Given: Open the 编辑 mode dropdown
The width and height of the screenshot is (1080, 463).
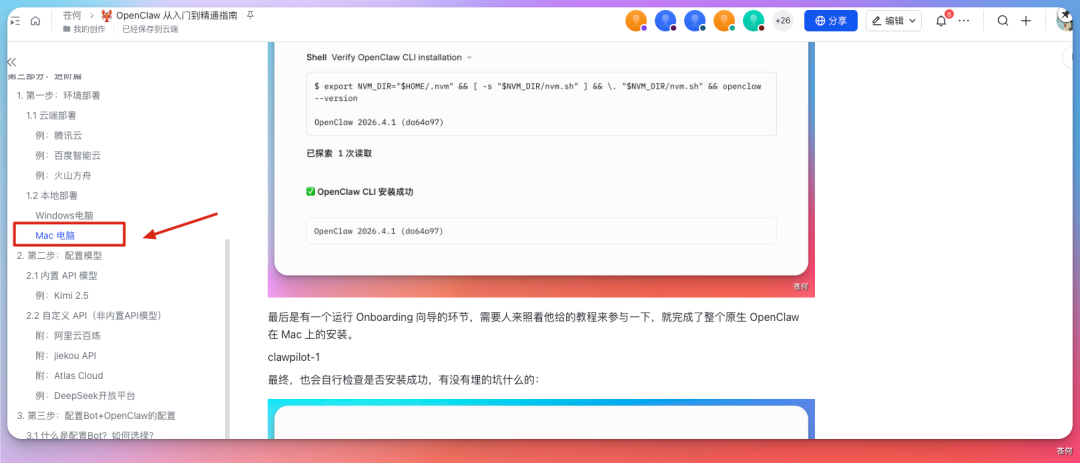Looking at the screenshot, I should (x=893, y=21).
